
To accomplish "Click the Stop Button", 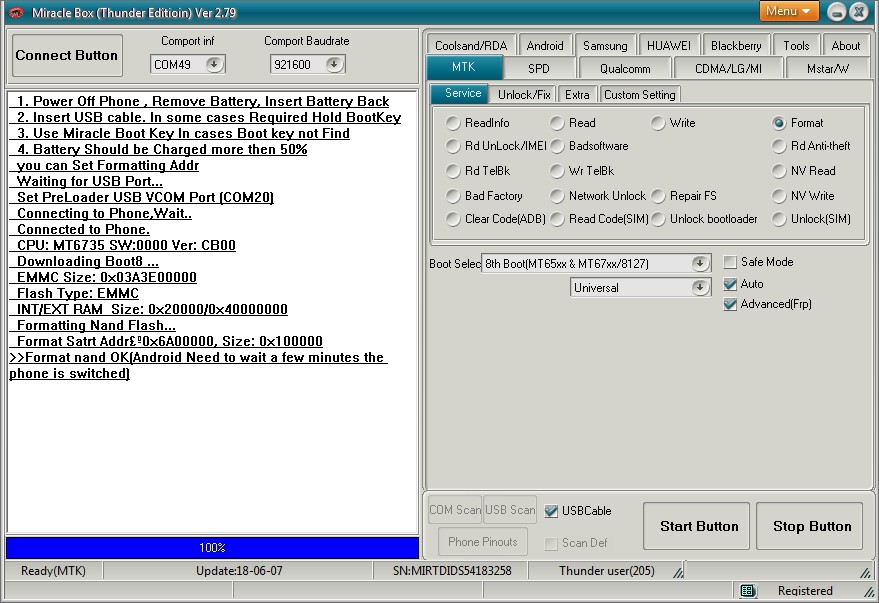I will 809,526.
